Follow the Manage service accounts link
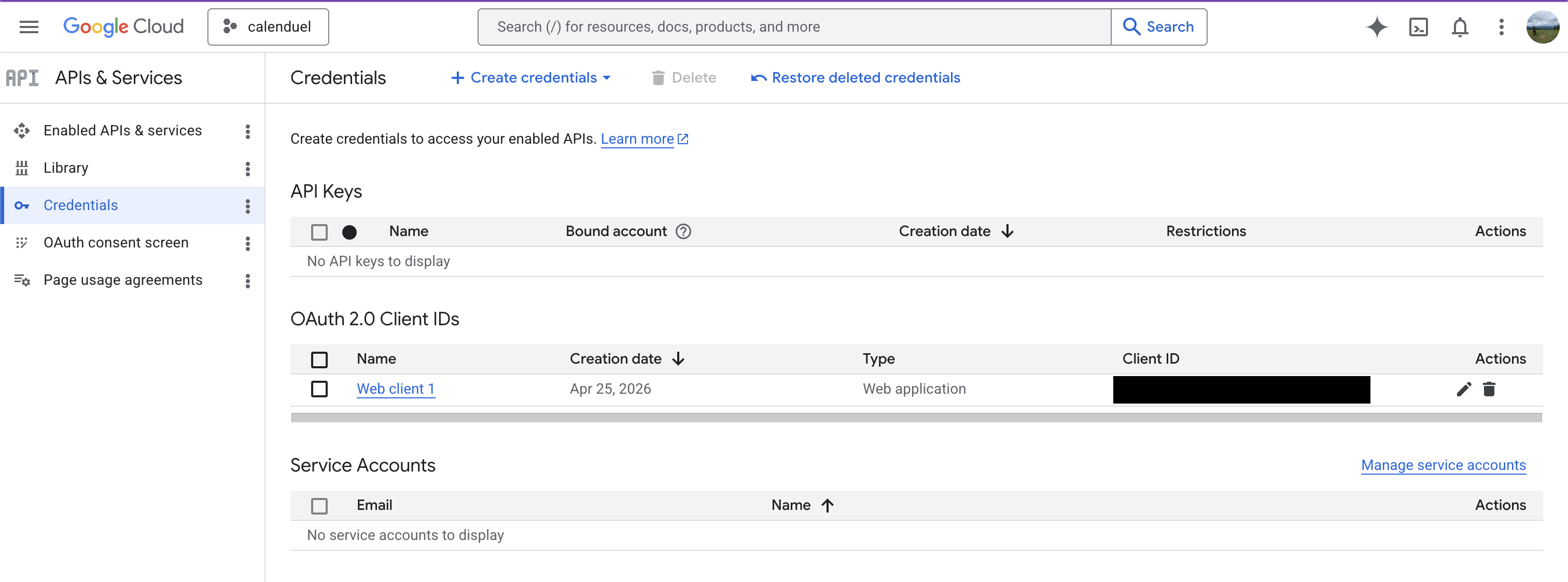Screen dimensions: 1568x582 1443,465
